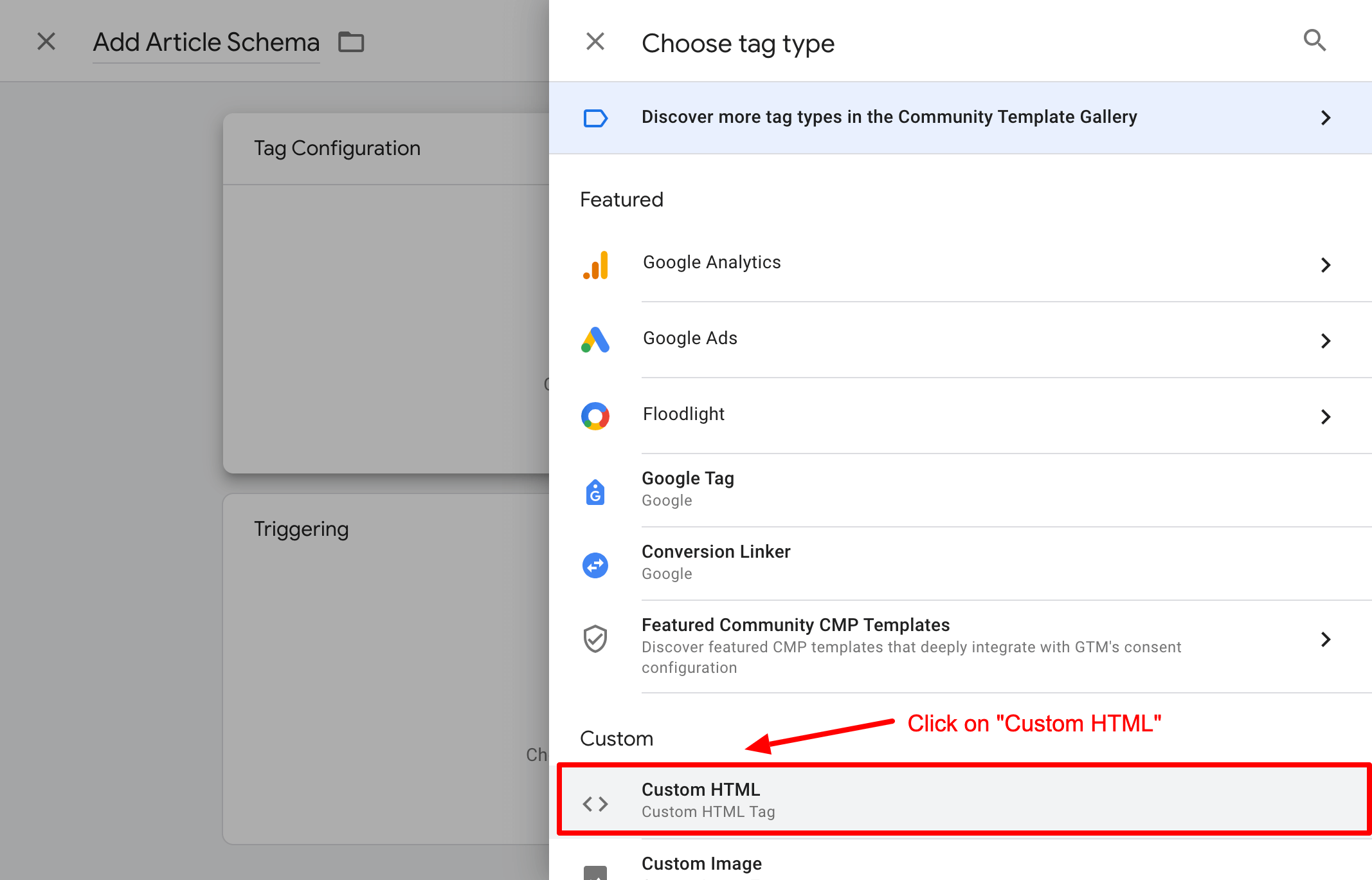Click the Google Tag icon
The image size is (1372, 880).
tap(595, 493)
